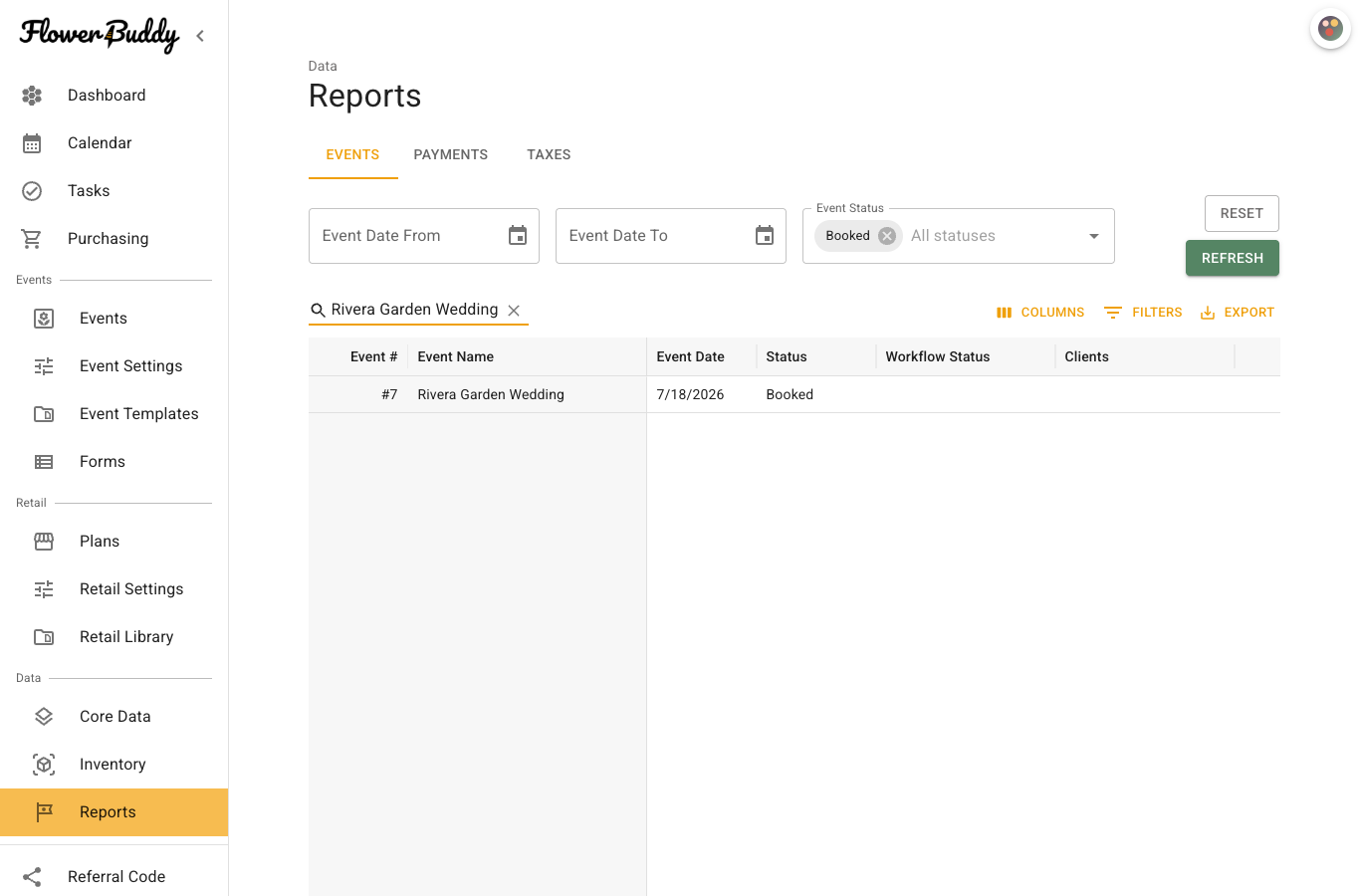Click the Referral Code share icon
1359x896 pixels.
[32, 877]
